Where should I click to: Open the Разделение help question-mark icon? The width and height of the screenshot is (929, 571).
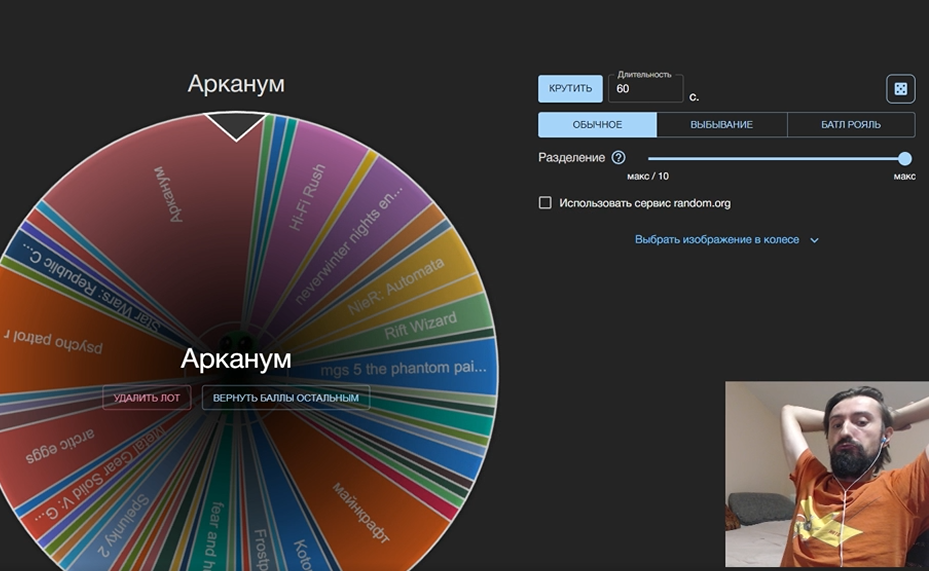coord(618,158)
